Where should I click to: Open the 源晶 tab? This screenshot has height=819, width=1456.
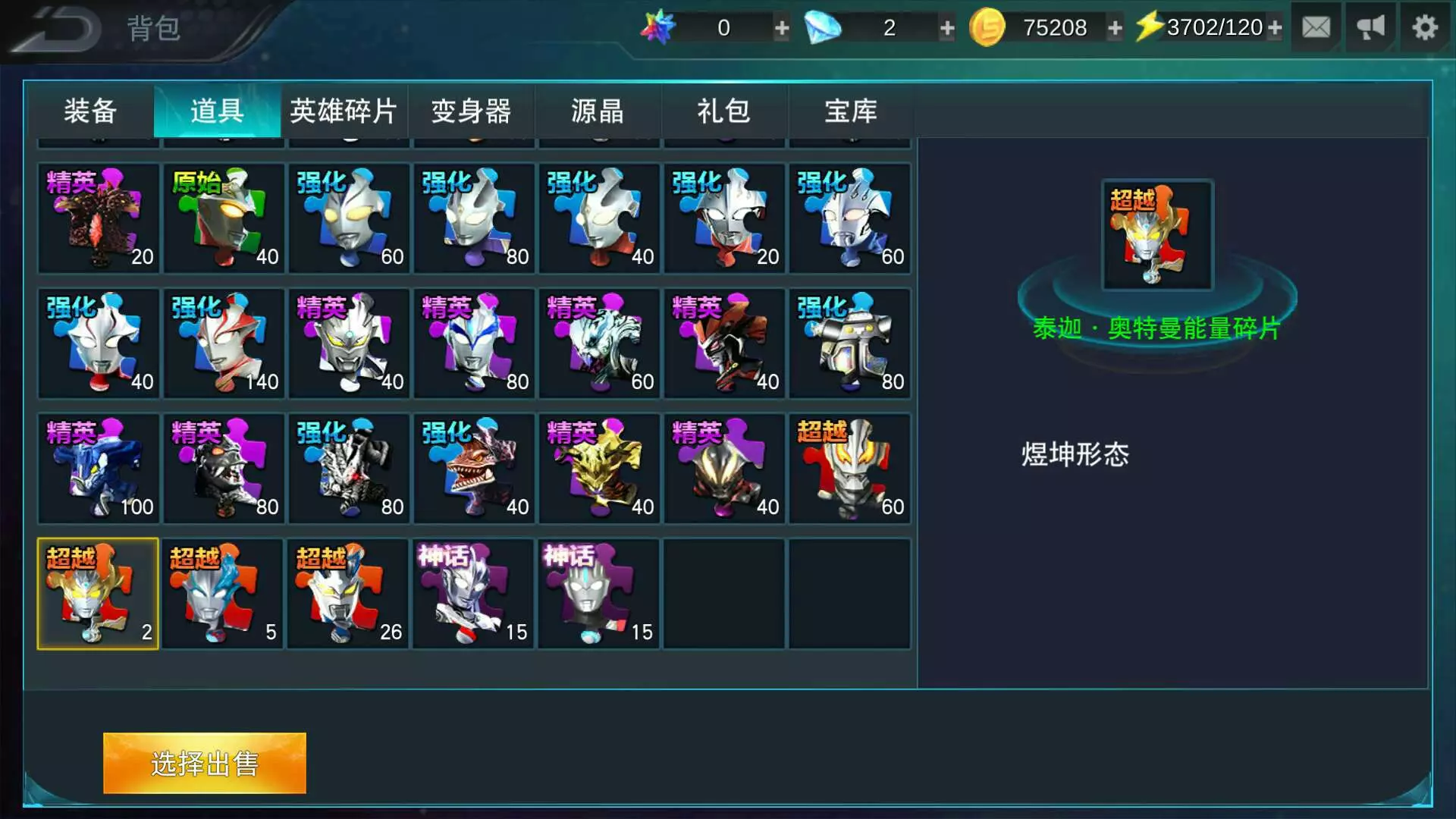point(598,111)
